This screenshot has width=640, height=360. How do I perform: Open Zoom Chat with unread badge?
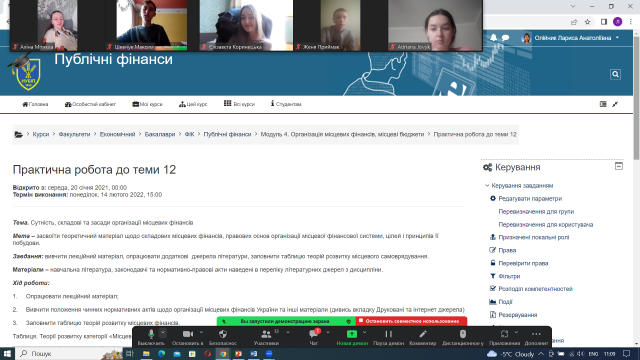click(313, 337)
